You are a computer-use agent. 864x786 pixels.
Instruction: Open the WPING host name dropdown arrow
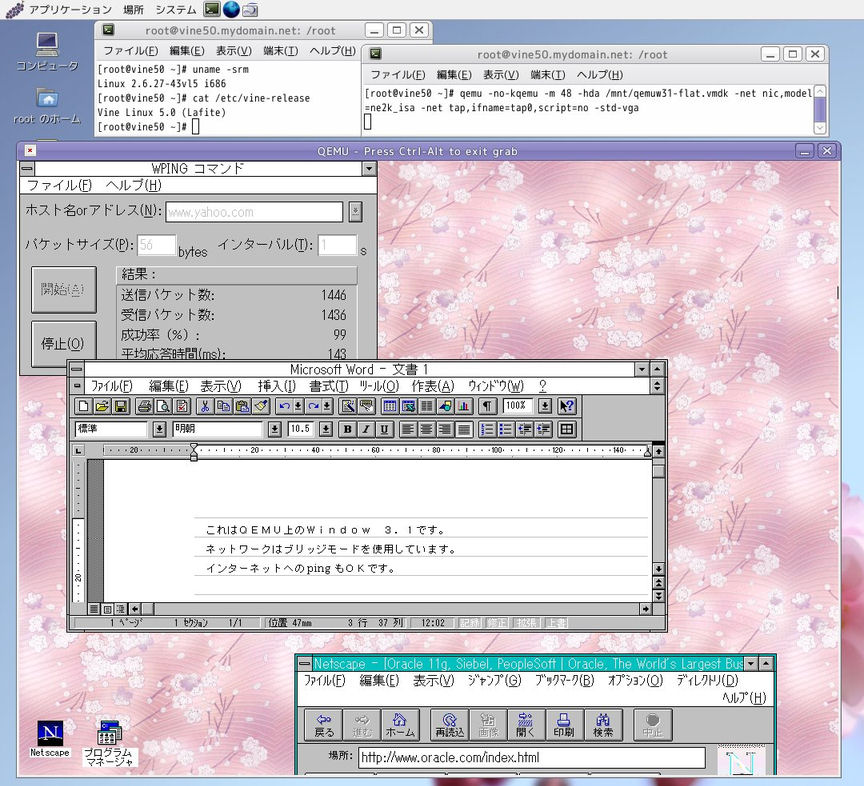[355, 212]
